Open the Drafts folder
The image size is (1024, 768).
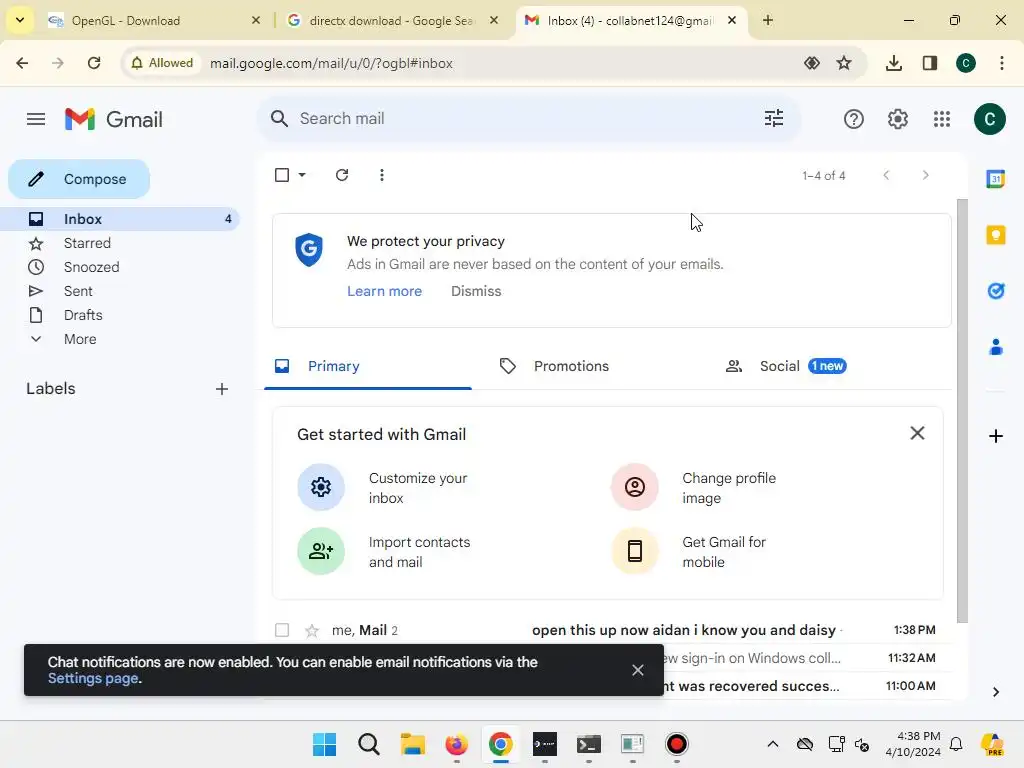point(120,315)
